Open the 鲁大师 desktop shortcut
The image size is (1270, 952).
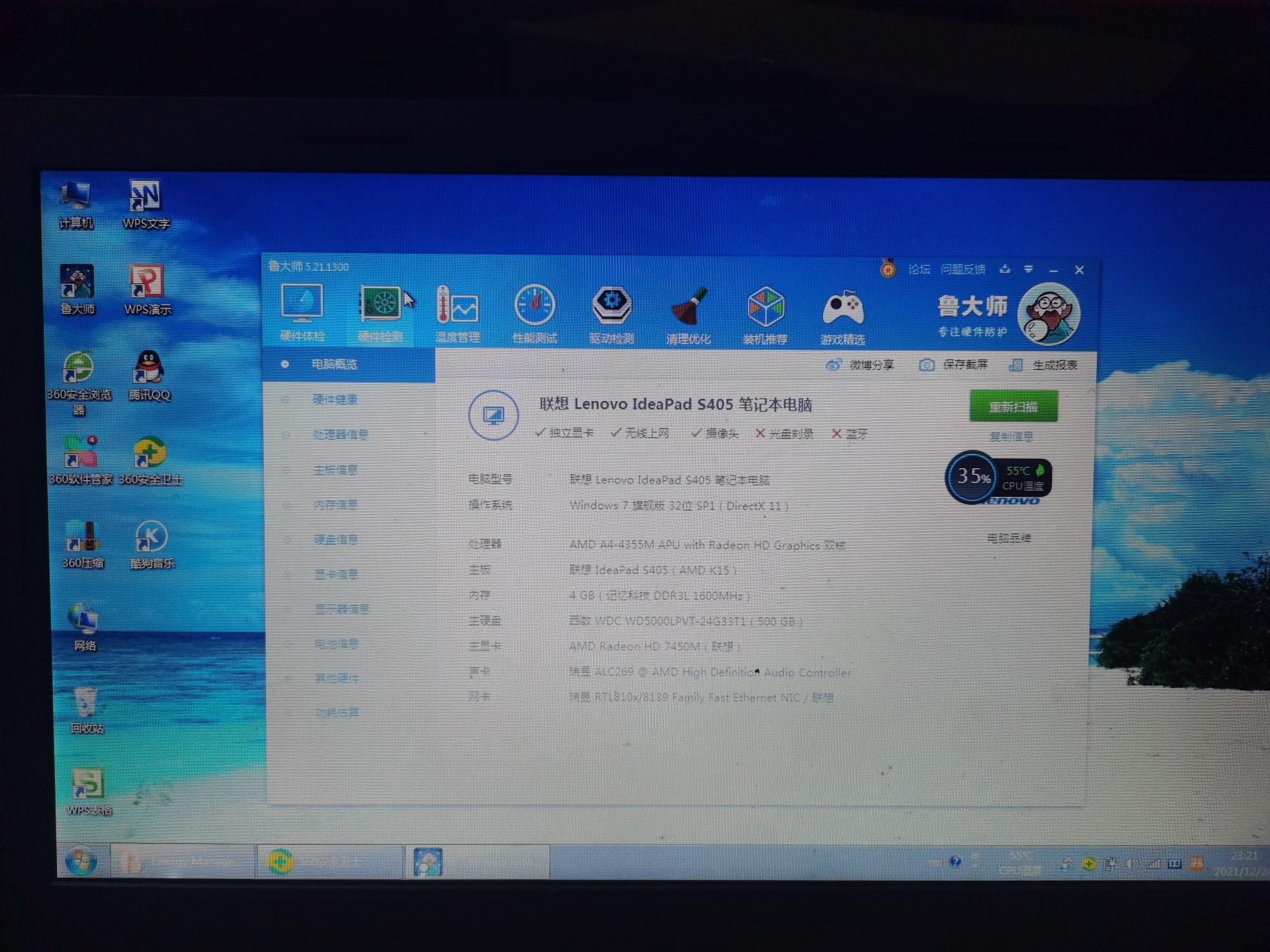click(x=77, y=290)
